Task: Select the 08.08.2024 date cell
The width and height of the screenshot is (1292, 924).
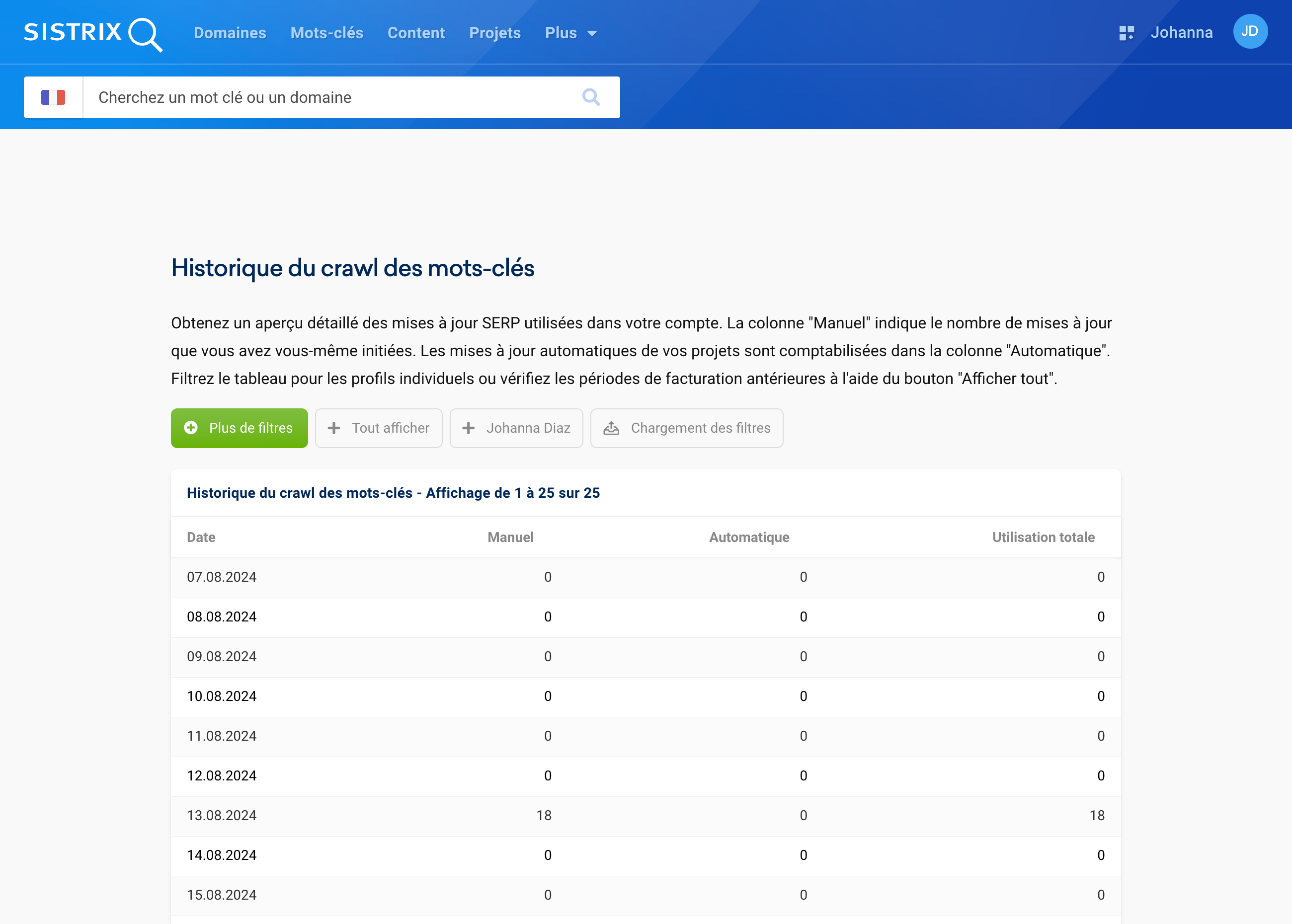Action: coord(222,617)
